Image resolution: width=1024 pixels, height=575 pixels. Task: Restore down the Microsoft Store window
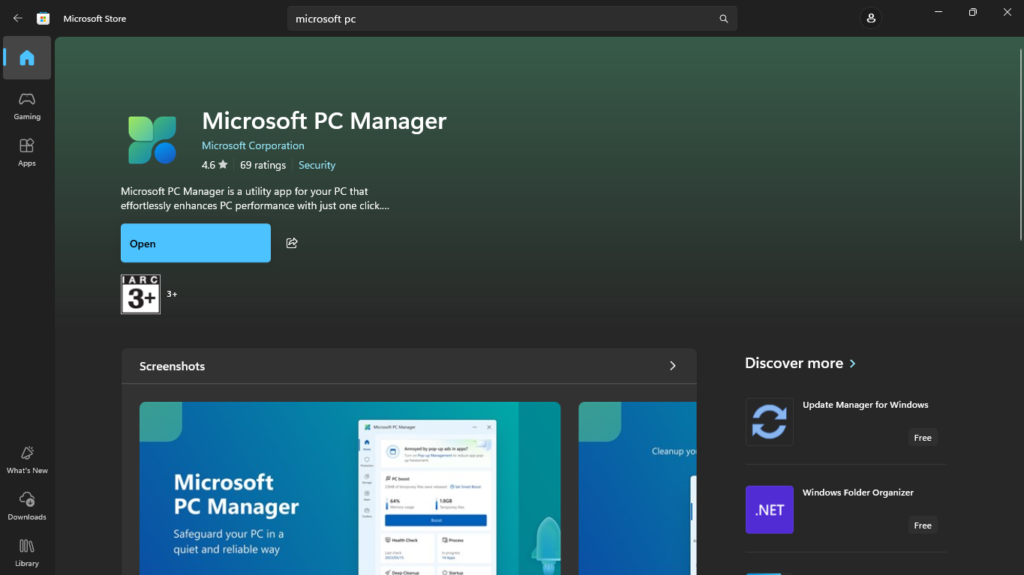point(972,12)
